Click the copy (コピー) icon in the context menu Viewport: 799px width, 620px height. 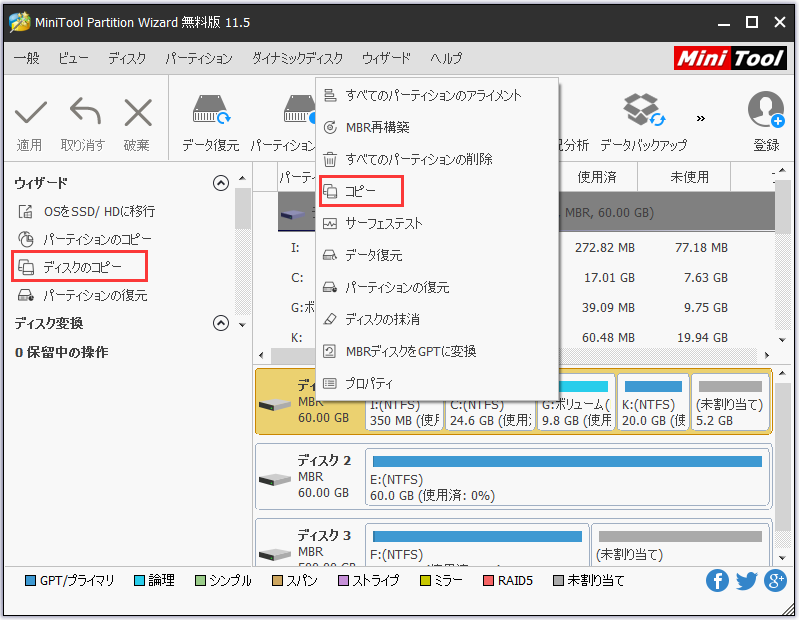click(330, 191)
